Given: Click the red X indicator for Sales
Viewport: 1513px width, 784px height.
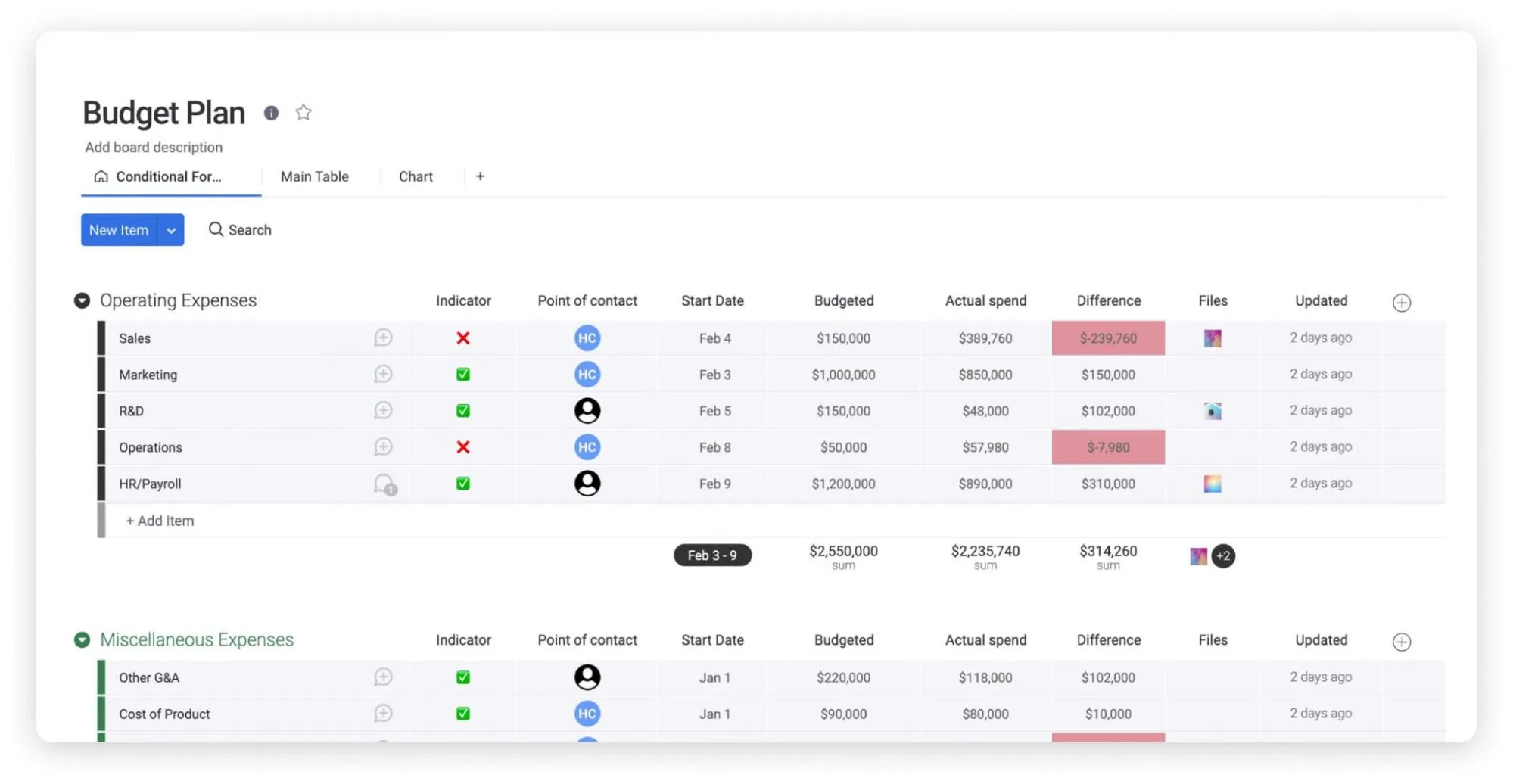Looking at the screenshot, I should point(463,338).
